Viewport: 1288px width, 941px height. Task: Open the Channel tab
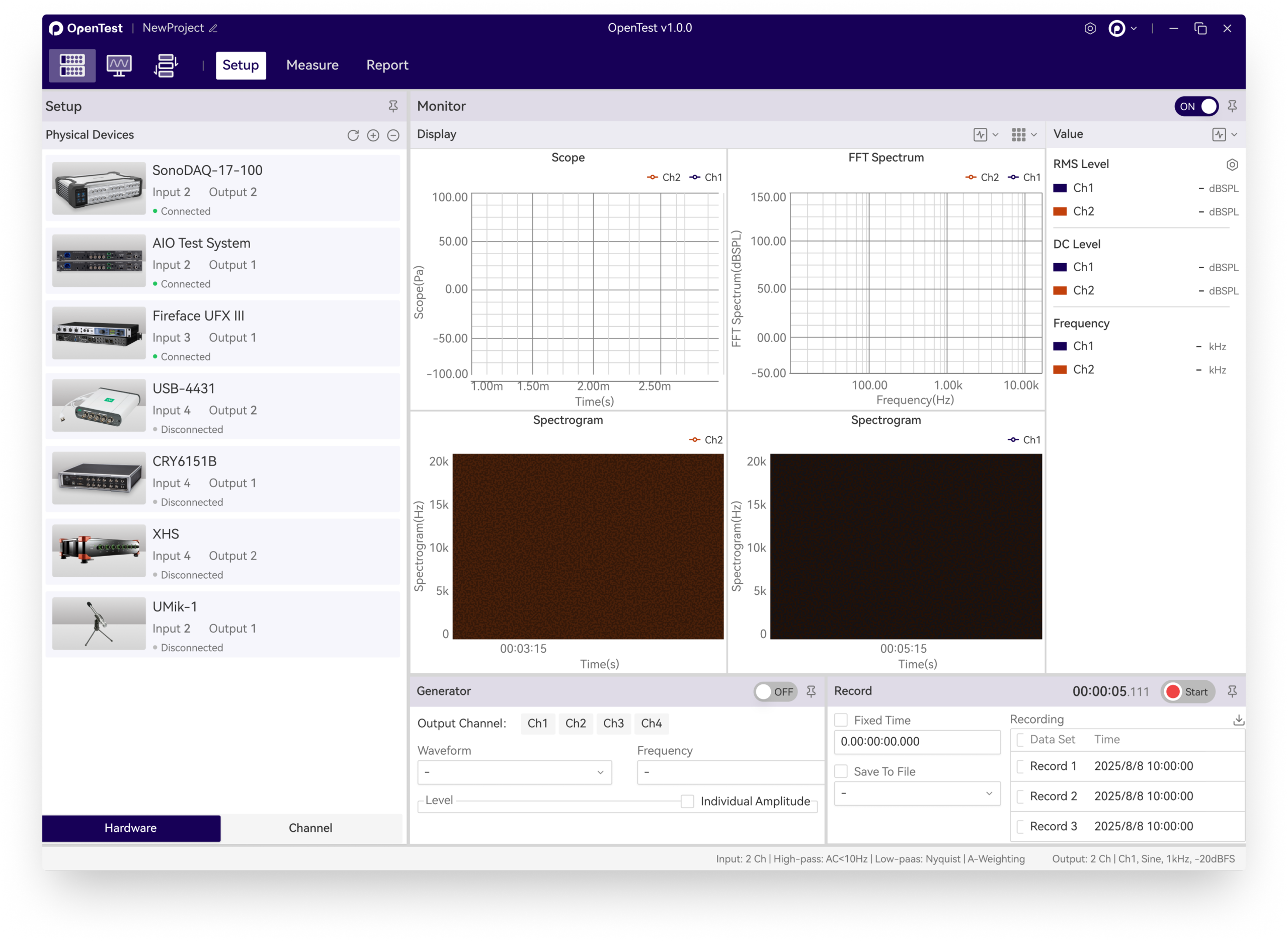(310, 828)
